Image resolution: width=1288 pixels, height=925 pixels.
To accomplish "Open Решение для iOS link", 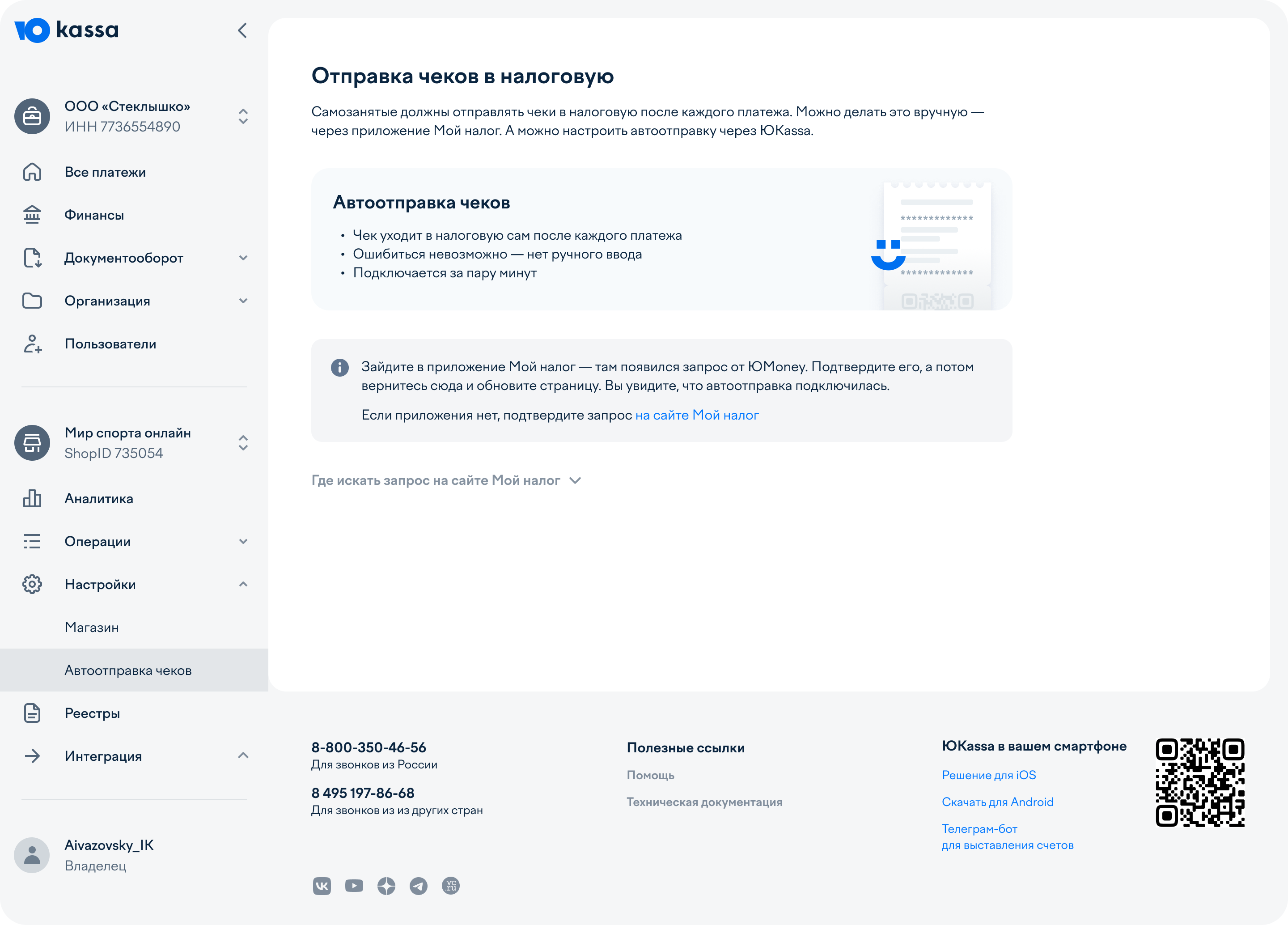I will 989,775.
